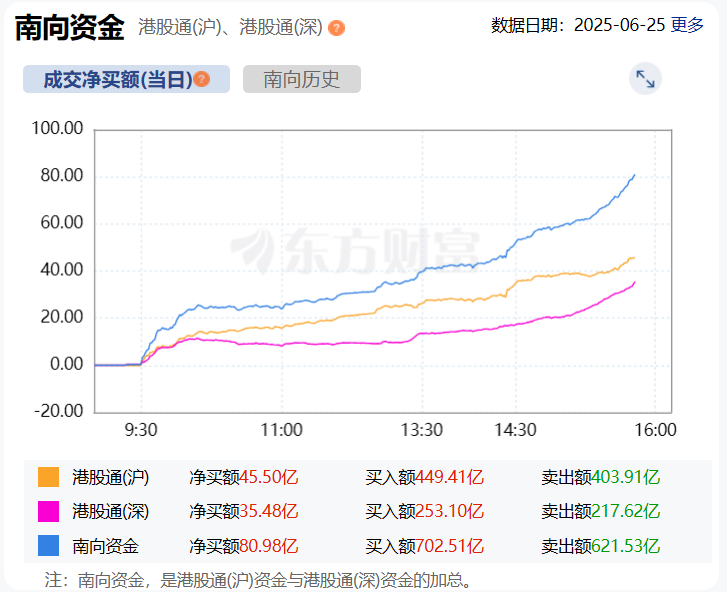The height and width of the screenshot is (592, 727).
Task: Click the 16:00 time axis label
Action: (x=655, y=430)
